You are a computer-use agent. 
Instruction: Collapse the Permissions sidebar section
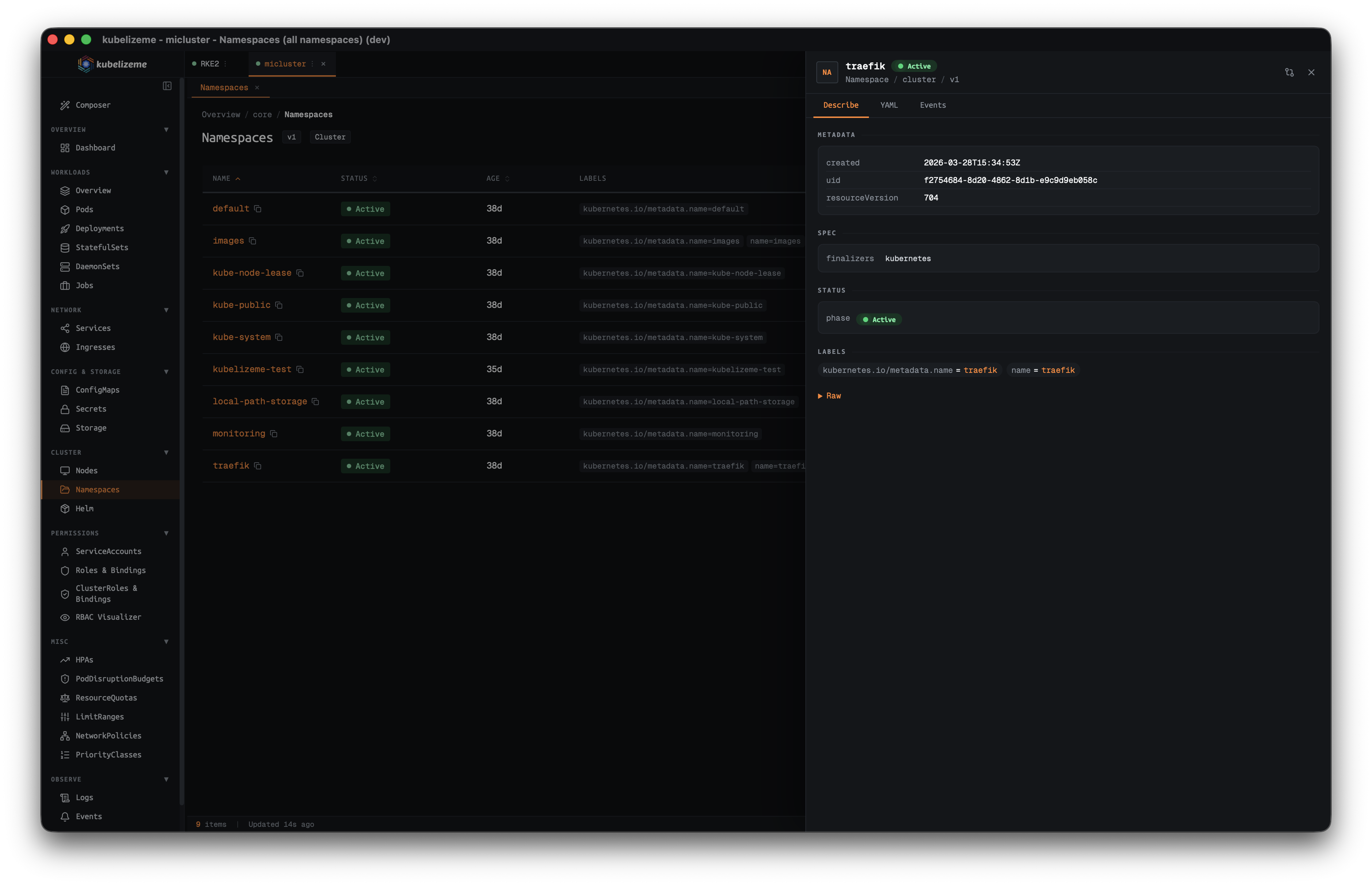166,533
